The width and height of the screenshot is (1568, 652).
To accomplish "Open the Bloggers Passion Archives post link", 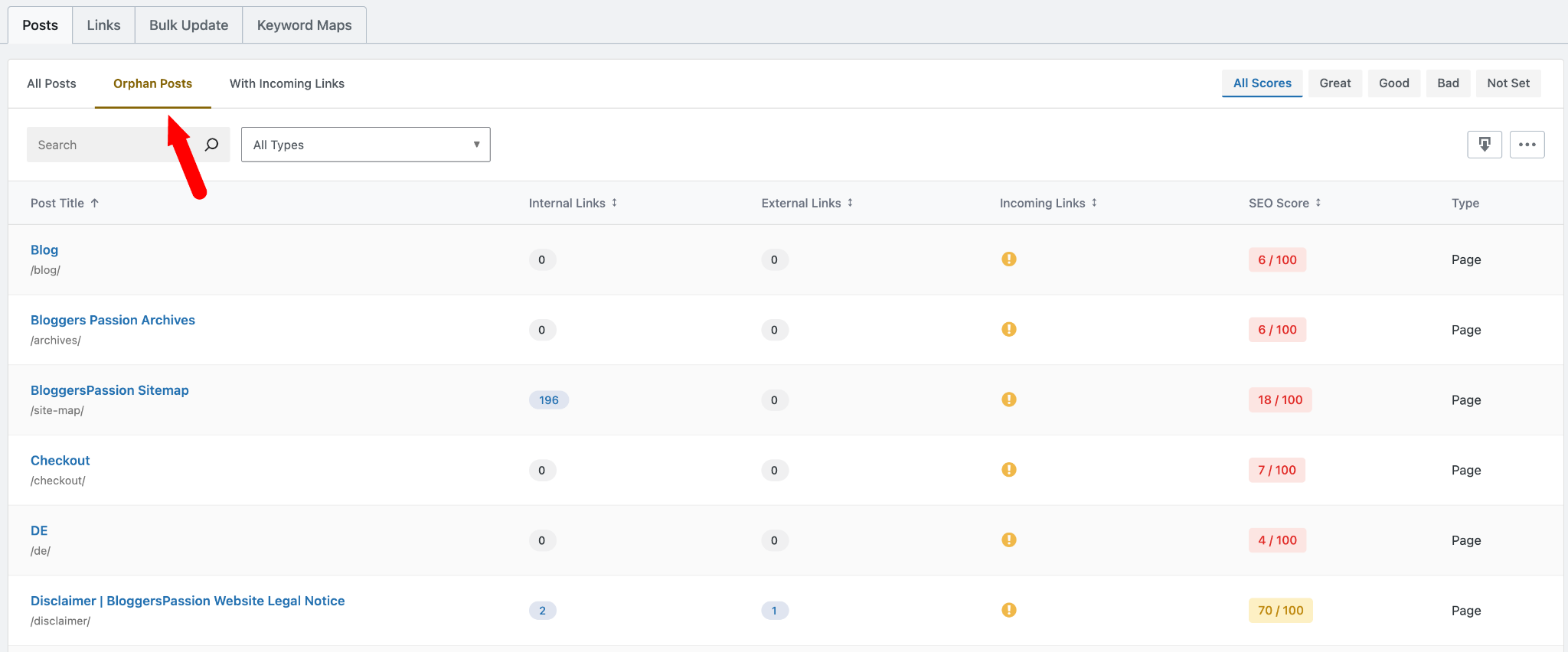I will tap(113, 320).
